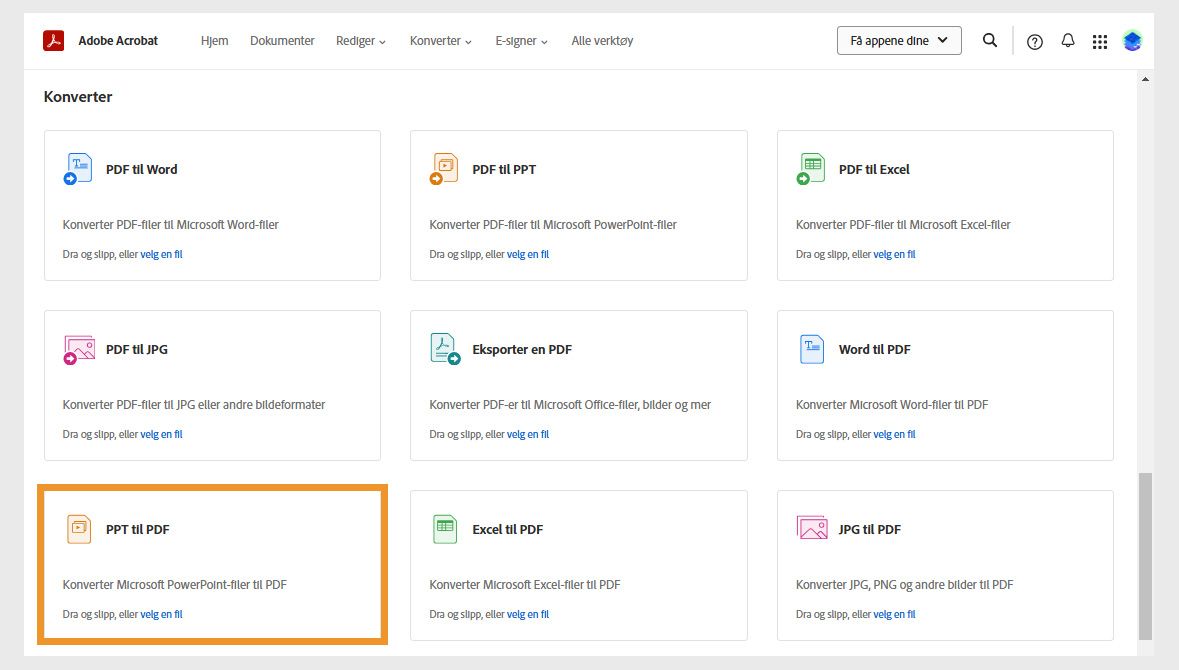Open Alle verktøy in navigation

pyautogui.click(x=602, y=41)
